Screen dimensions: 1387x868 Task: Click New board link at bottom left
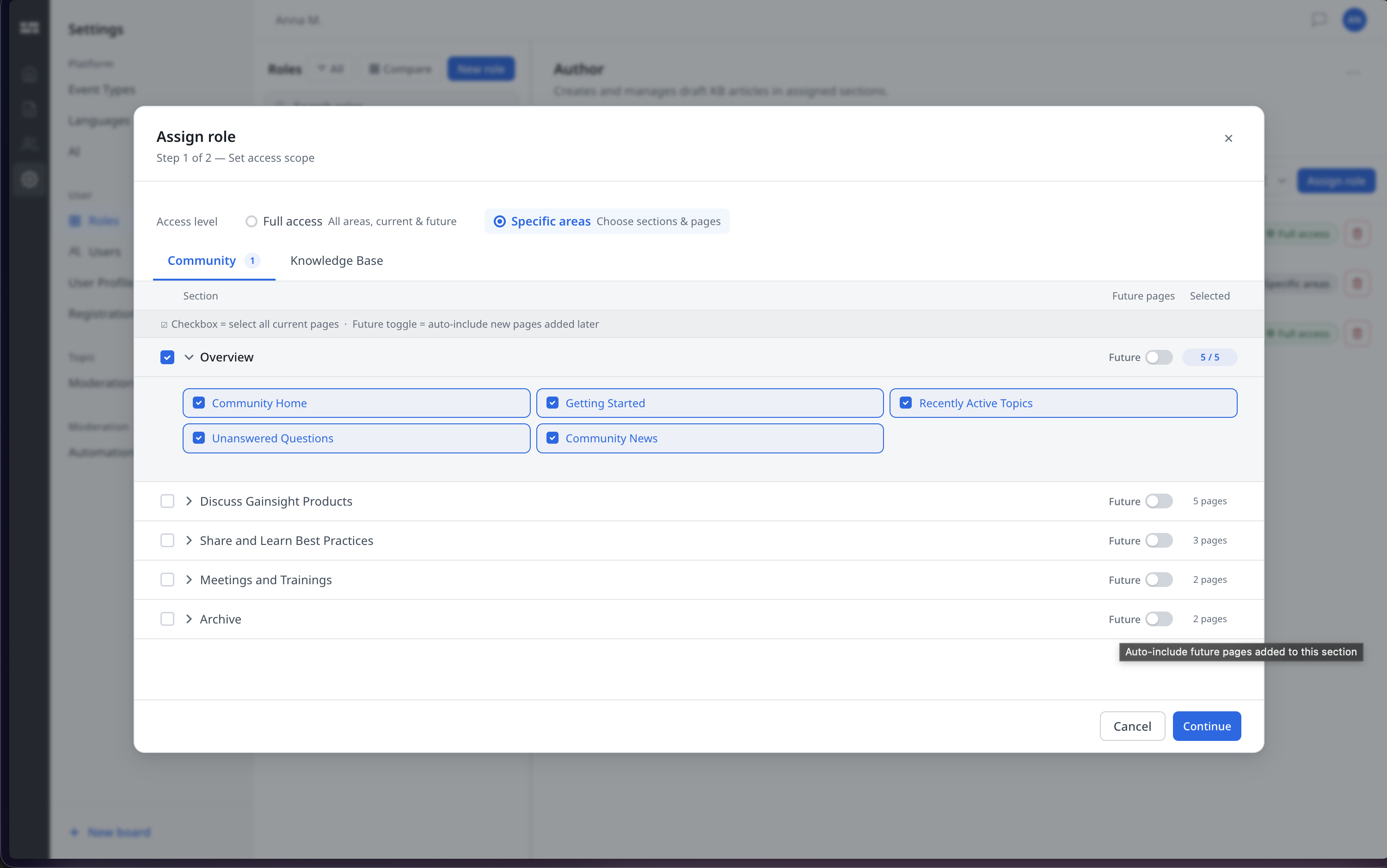tap(111, 832)
